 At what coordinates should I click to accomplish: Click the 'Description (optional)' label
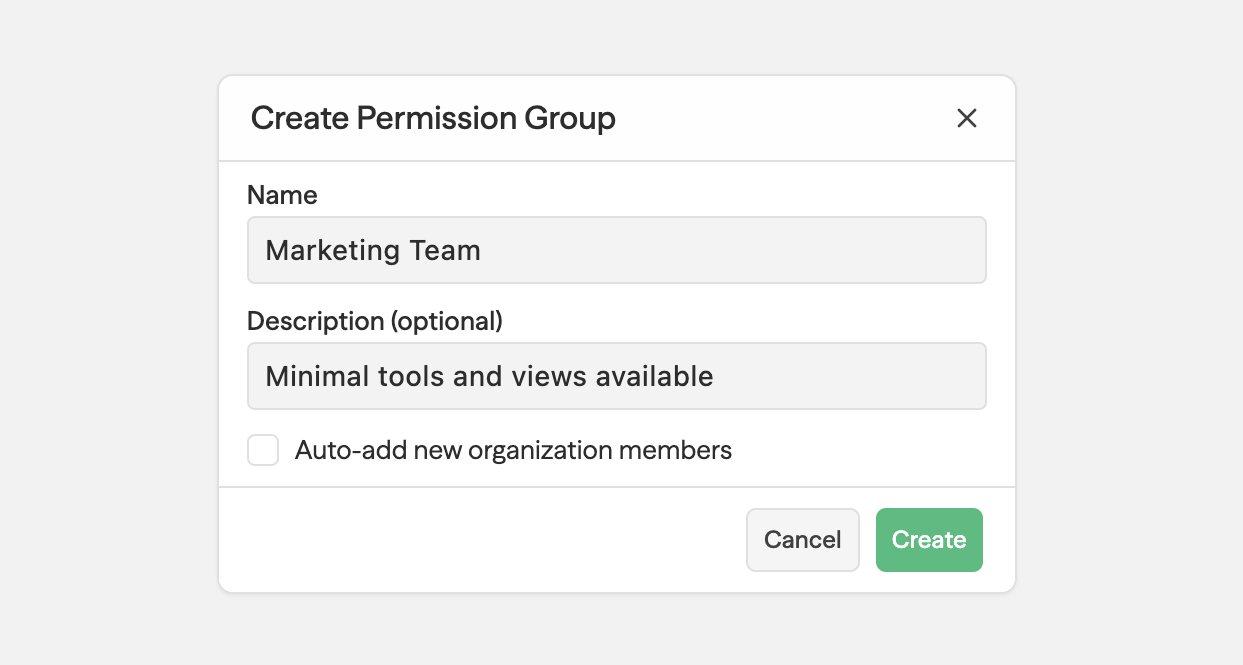tap(374, 321)
